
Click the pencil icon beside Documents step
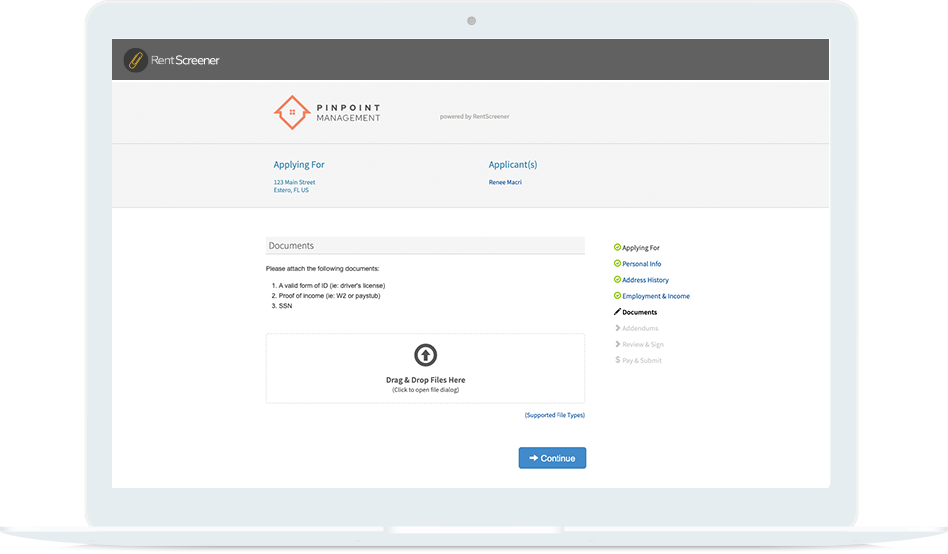coord(617,312)
